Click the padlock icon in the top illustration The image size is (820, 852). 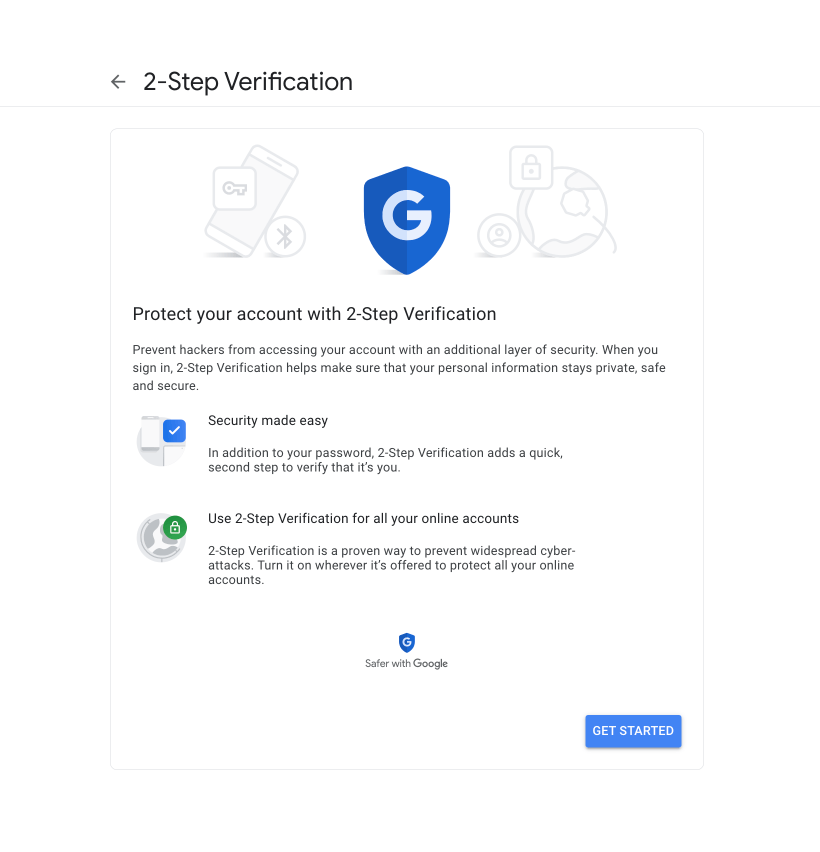(531, 167)
